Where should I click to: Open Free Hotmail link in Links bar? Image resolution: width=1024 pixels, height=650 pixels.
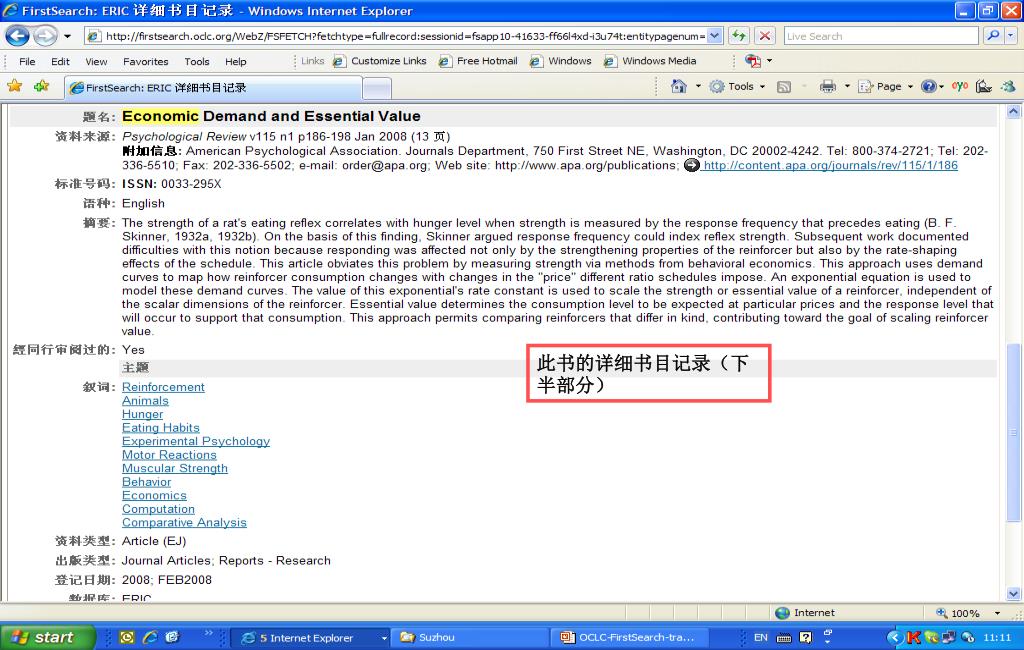point(478,61)
